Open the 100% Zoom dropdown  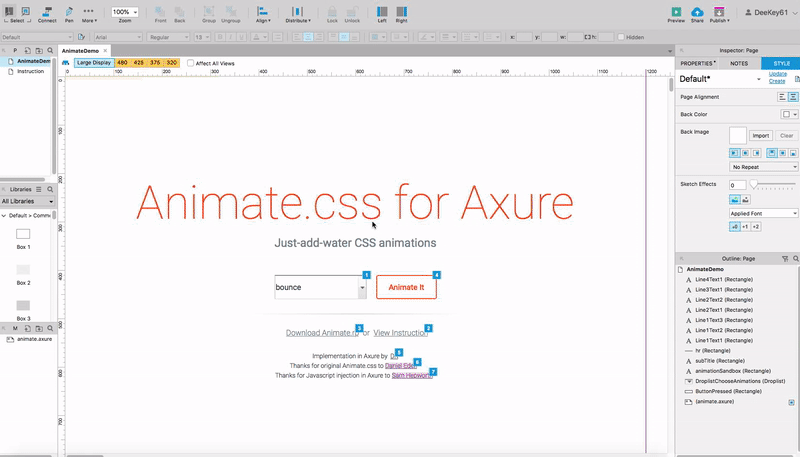[125, 12]
